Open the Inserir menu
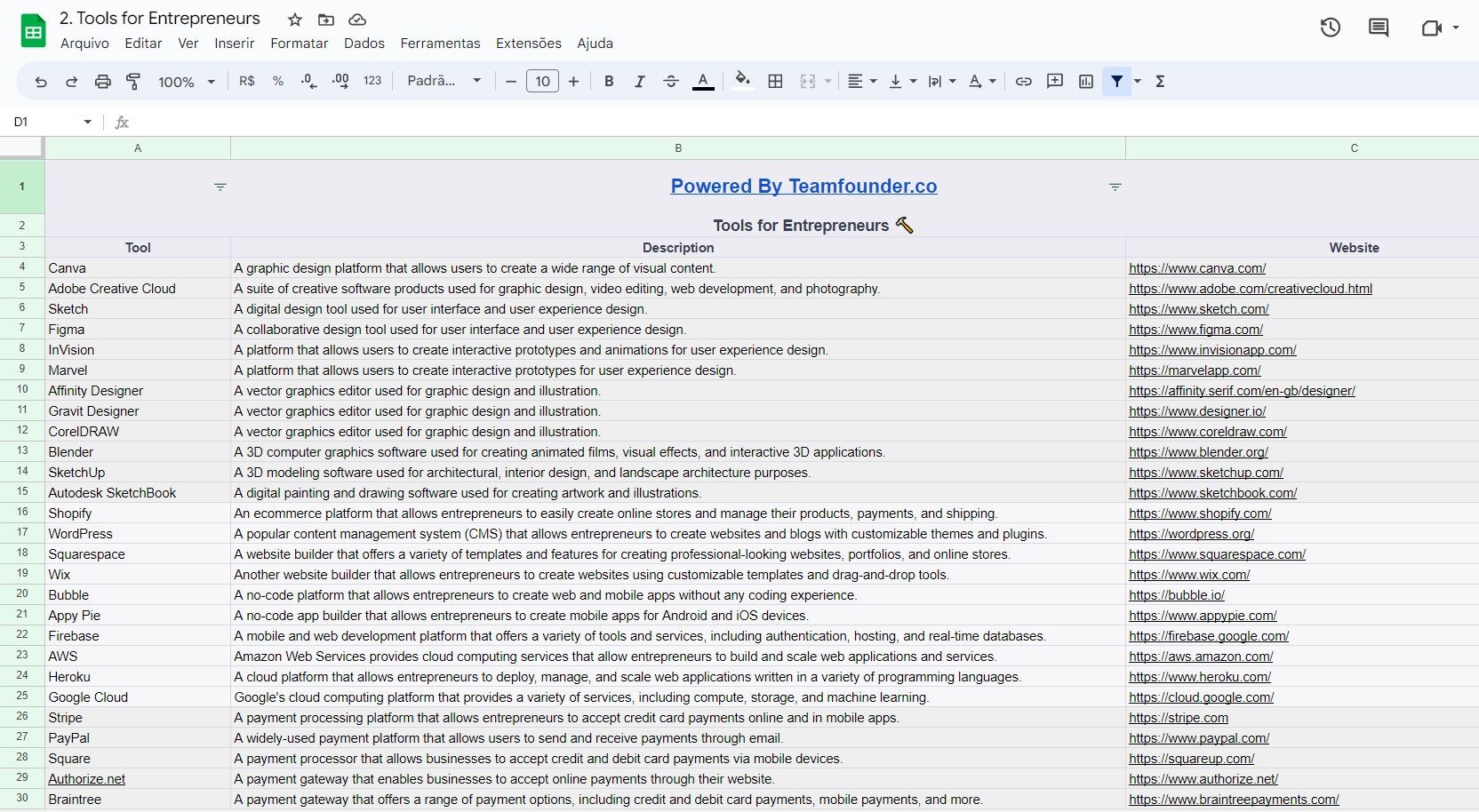Image resolution: width=1479 pixels, height=812 pixels. coord(235,44)
